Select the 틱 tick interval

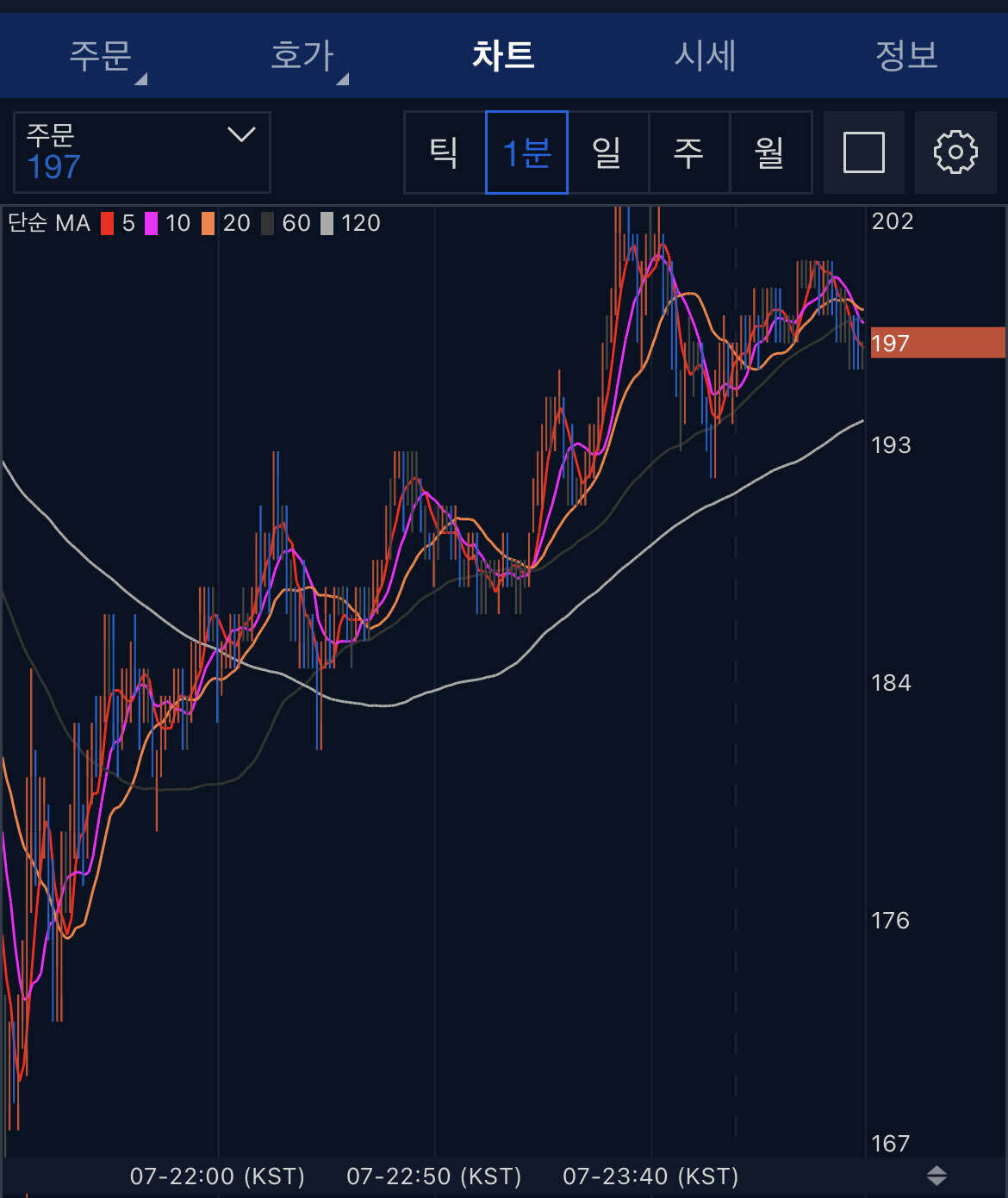pyautogui.click(x=445, y=152)
